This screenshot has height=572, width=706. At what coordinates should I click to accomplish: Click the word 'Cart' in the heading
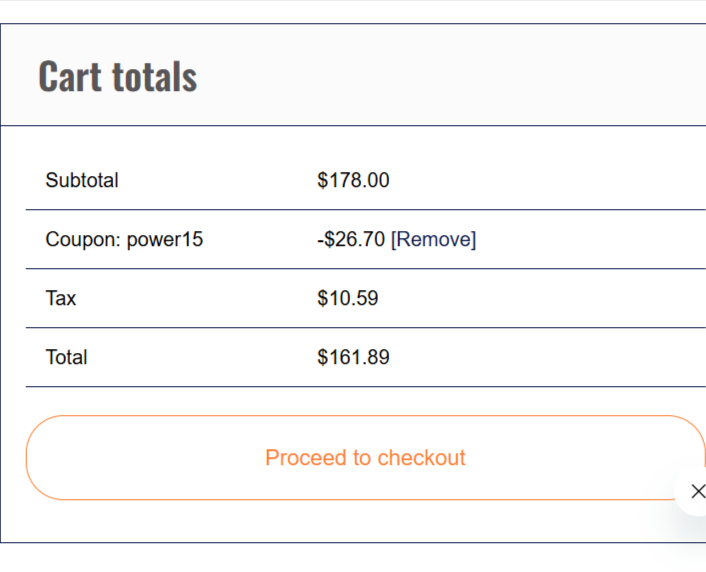[x=70, y=77]
